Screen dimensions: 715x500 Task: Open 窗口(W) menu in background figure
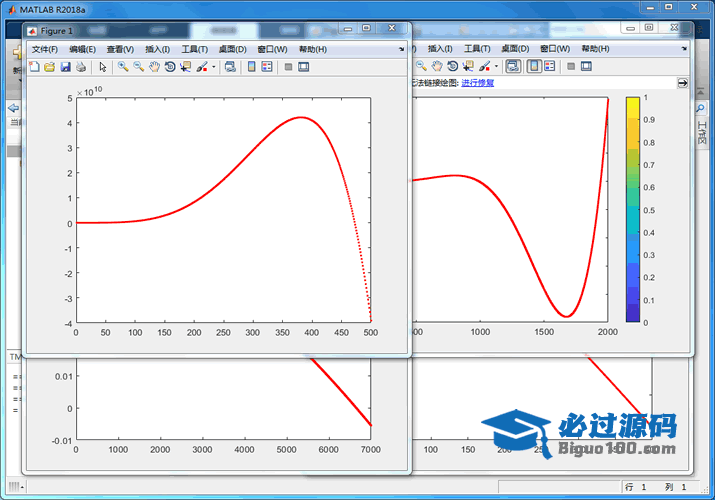click(555, 49)
